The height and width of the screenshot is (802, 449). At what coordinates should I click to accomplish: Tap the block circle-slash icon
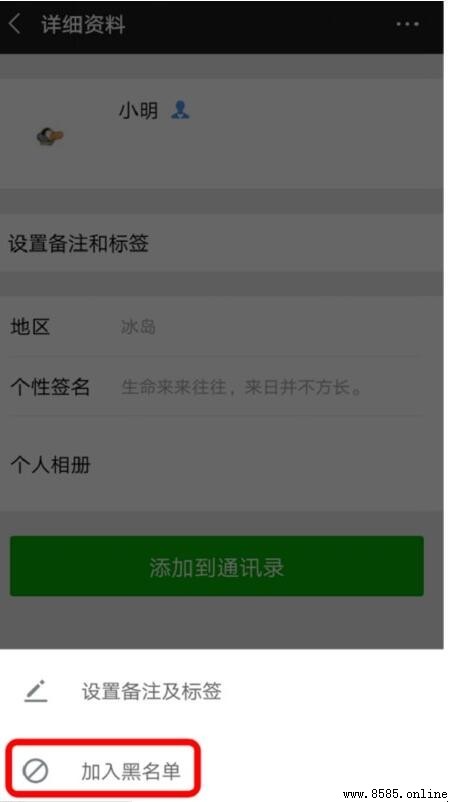tap(36, 771)
